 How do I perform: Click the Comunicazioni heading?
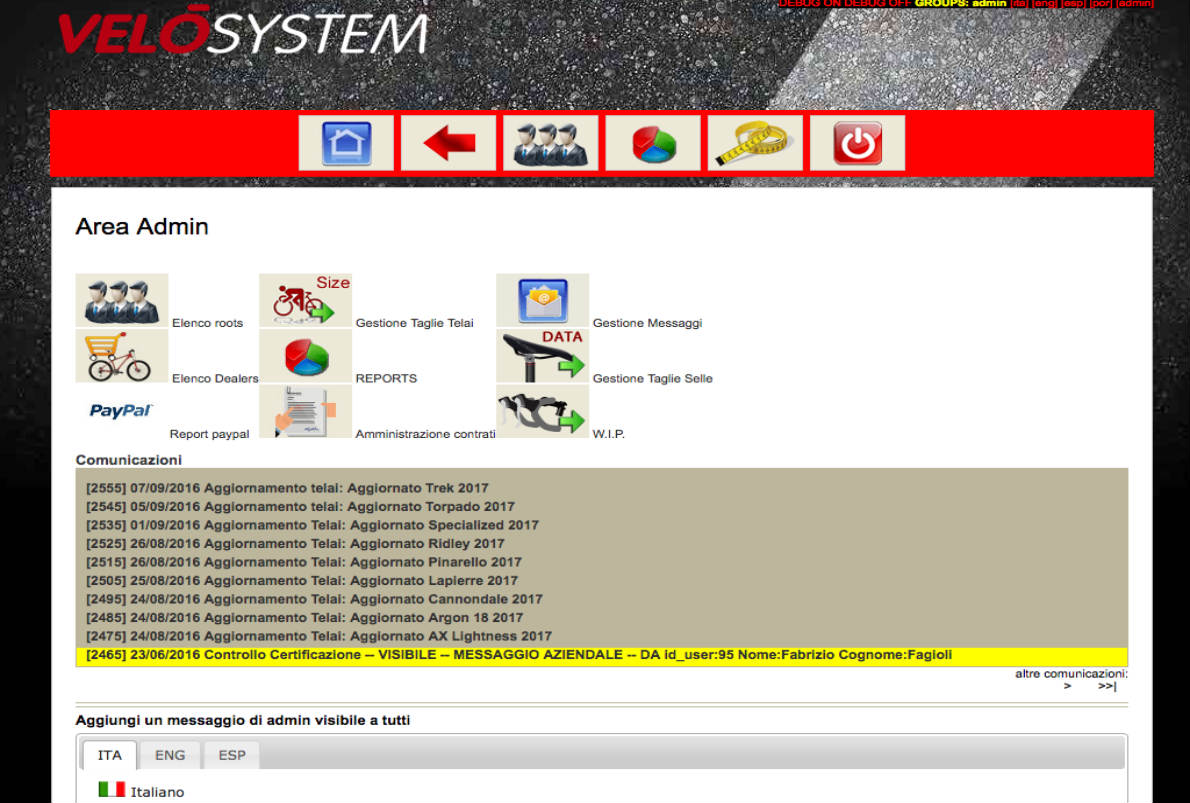(x=129, y=460)
